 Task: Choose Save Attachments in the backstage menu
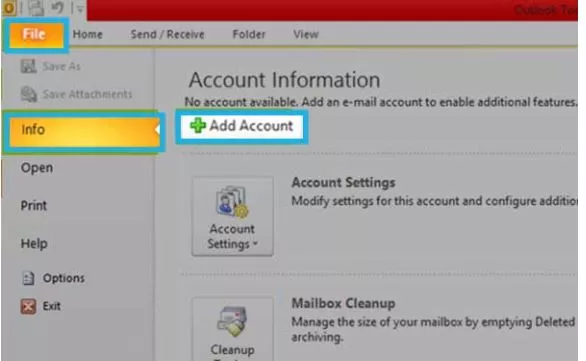tap(87, 94)
